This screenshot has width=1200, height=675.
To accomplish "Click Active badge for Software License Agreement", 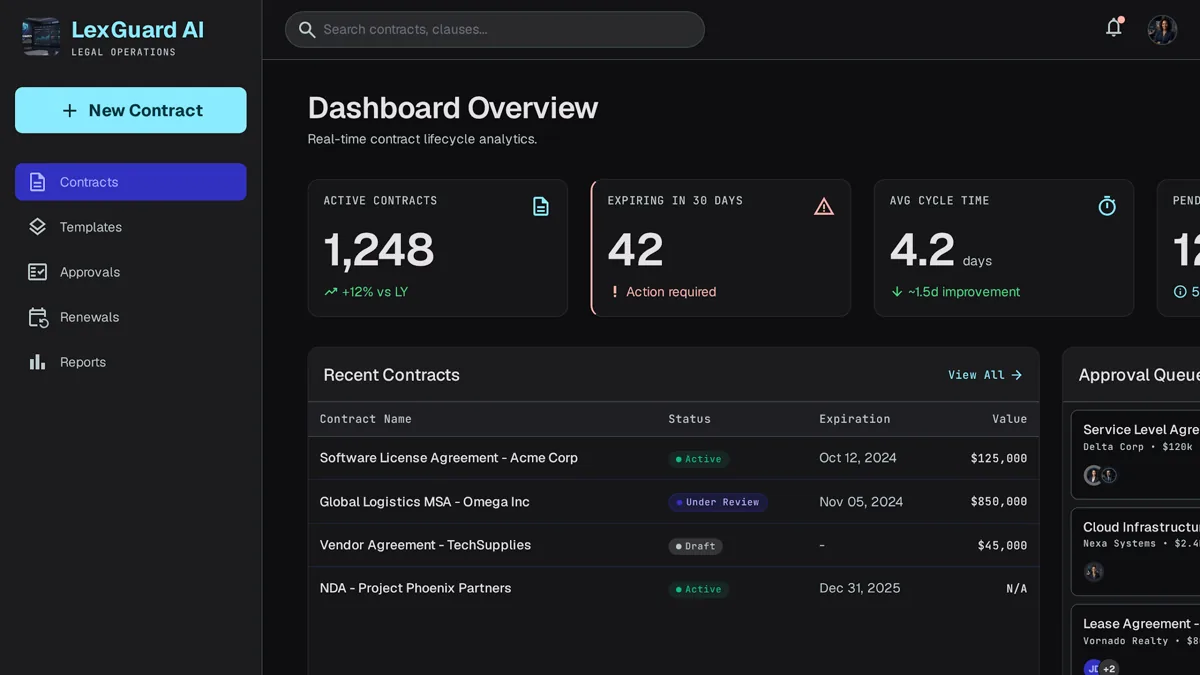I will [x=699, y=459].
